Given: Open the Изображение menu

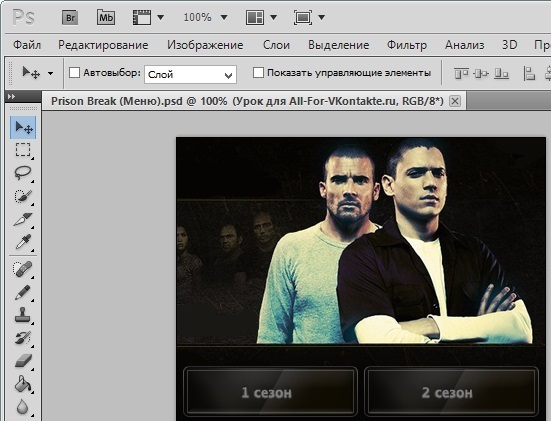Looking at the screenshot, I should pos(205,45).
